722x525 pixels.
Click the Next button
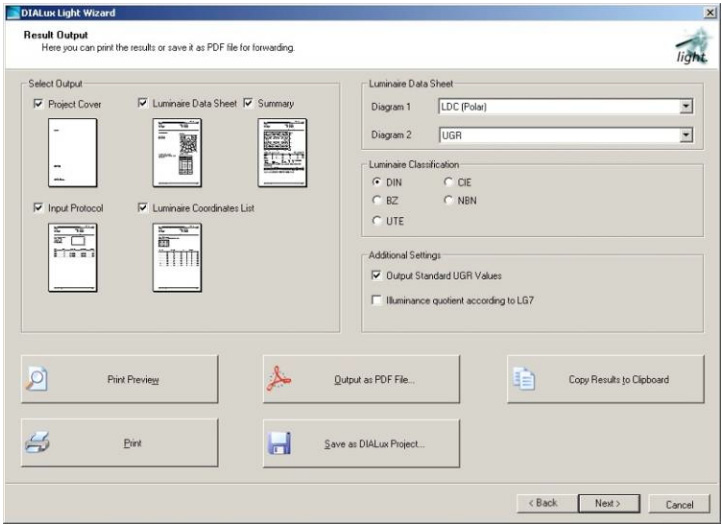pyautogui.click(x=609, y=503)
